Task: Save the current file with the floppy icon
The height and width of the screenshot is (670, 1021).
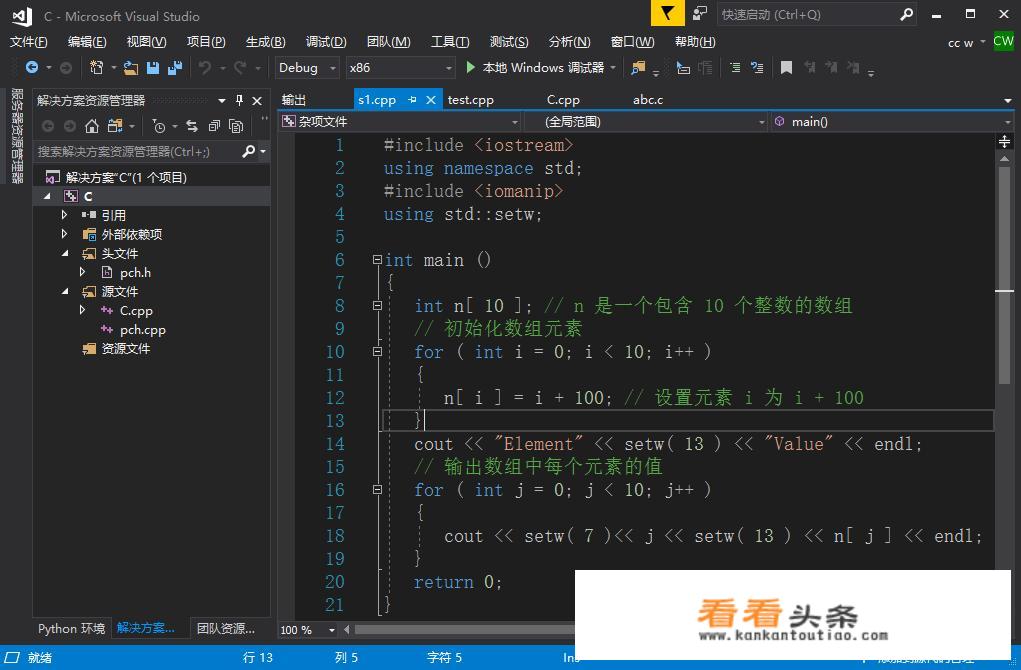Action: tap(153, 67)
